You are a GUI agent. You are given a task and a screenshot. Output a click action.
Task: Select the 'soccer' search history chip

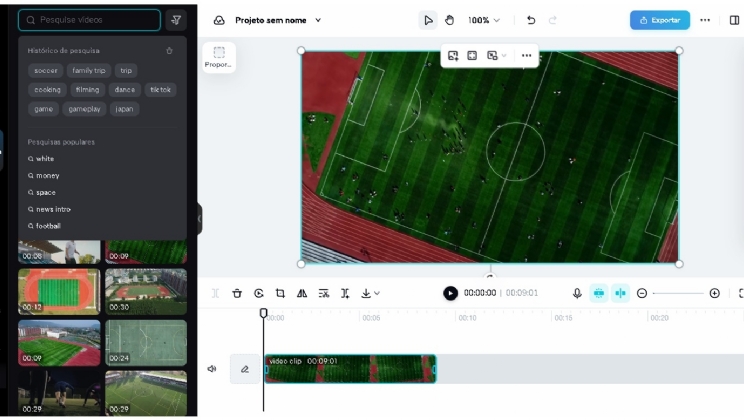[x=46, y=71]
